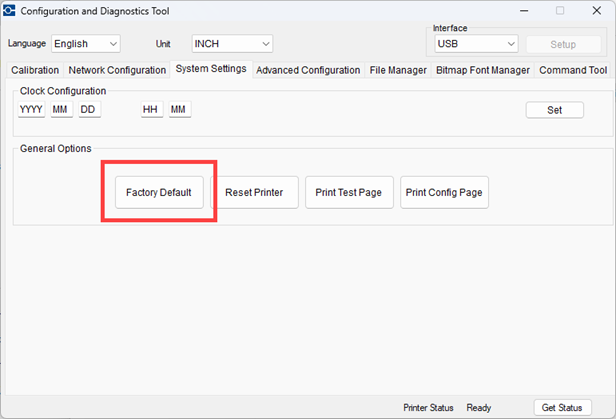Open the Language dropdown showing English
Viewport: 616px width, 419px height.
86,44
